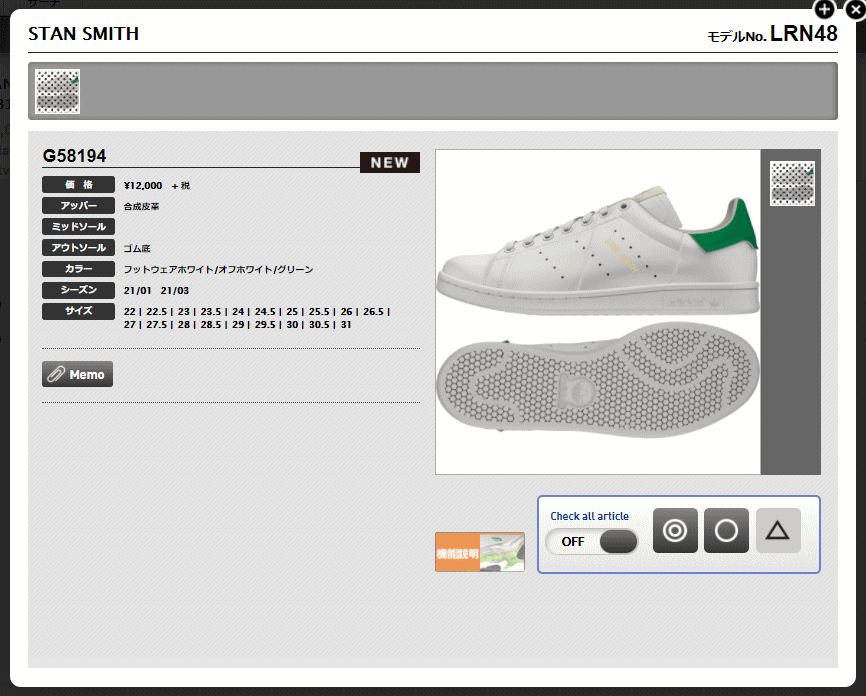
Task: Click the season value 21/01
Action: pyautogui.click(x=138, y=291)
